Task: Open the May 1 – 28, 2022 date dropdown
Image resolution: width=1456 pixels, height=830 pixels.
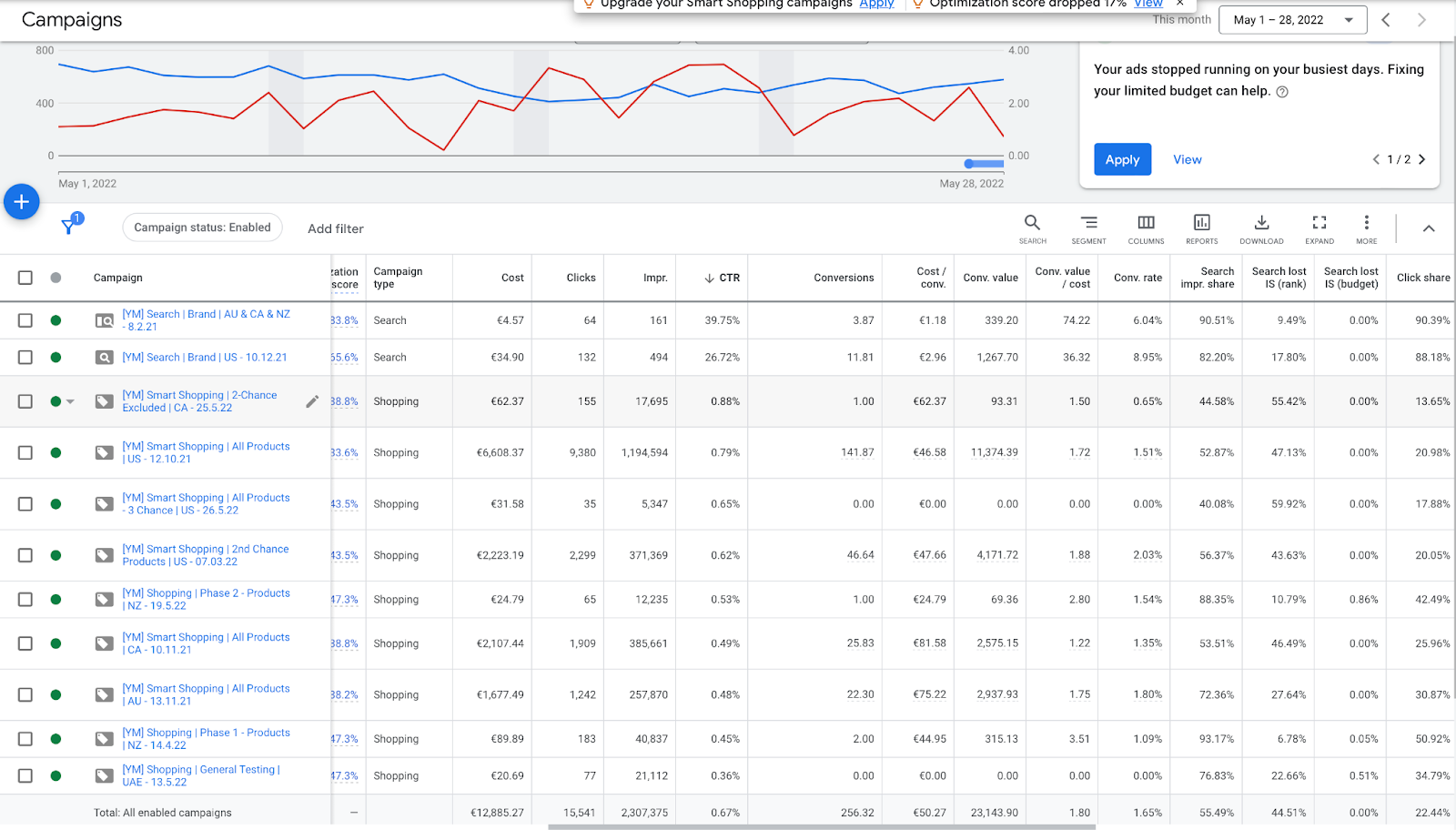Action: pos(1294,20)
